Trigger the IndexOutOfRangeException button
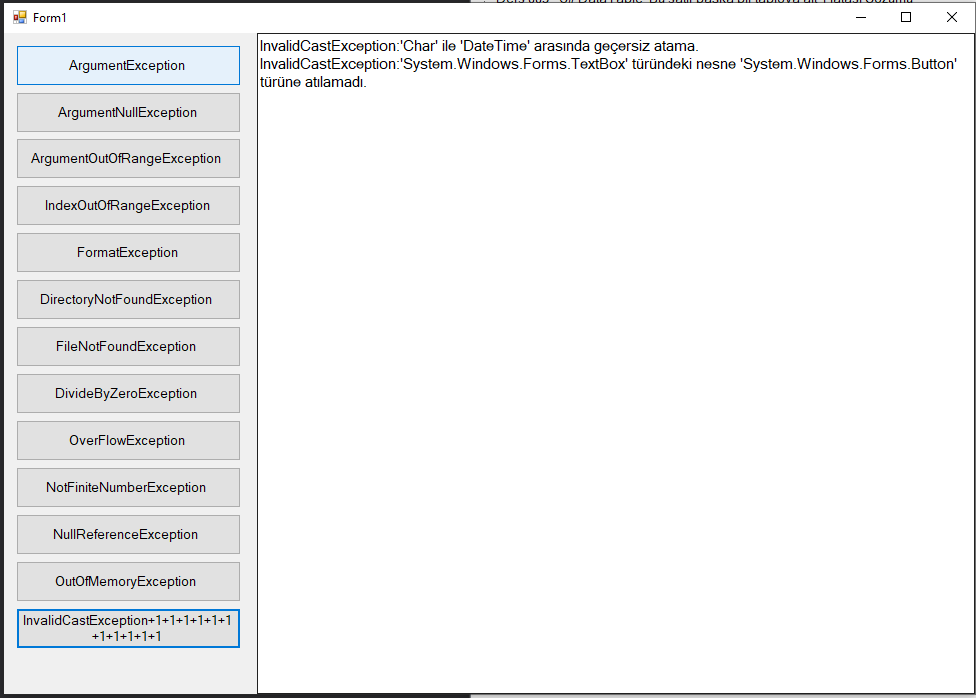The width and height of the screenshot is (976, 698). pyautogui.click(x=128, y=205)
